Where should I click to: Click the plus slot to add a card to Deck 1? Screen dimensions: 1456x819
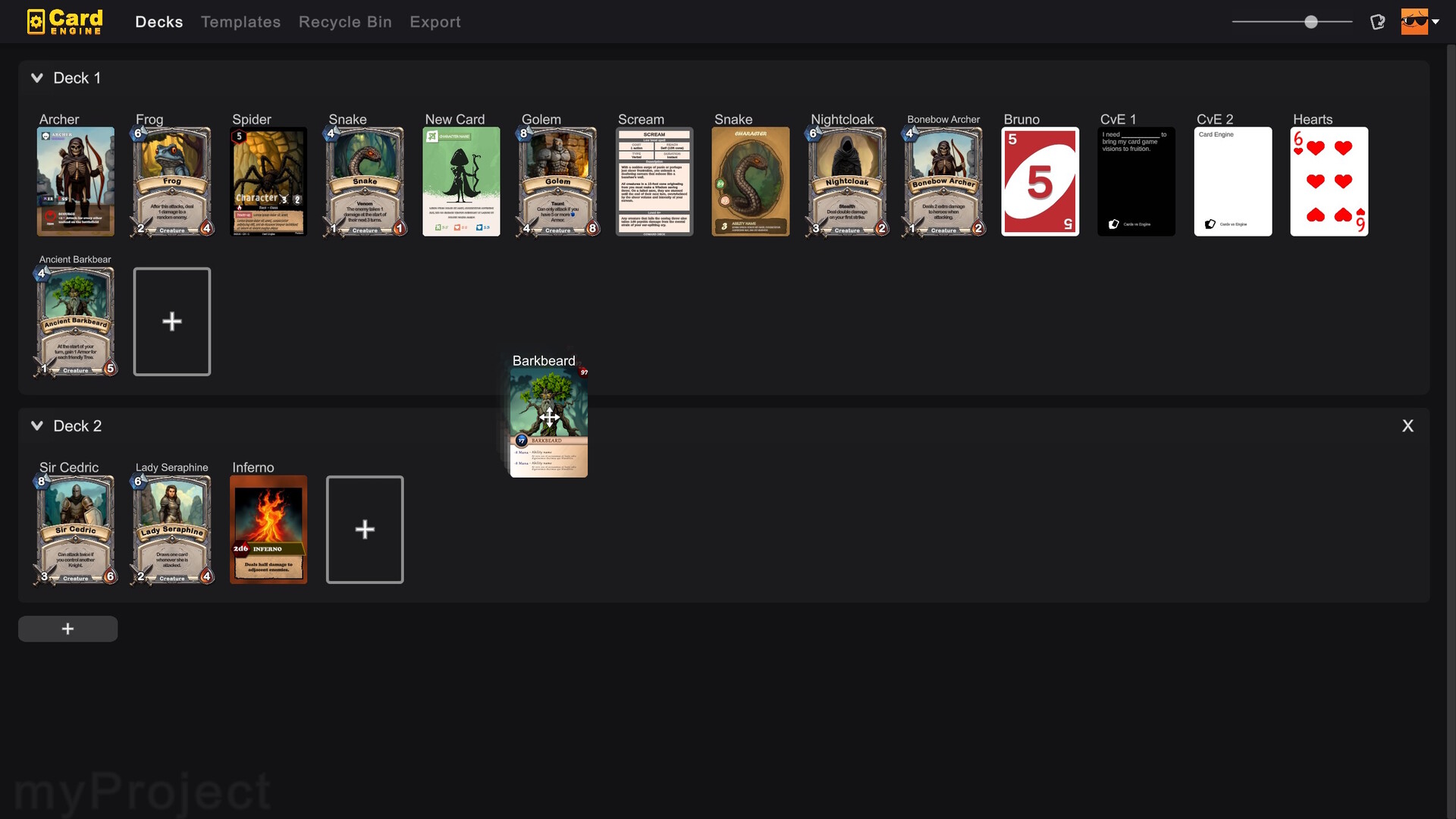coord(171,321)
